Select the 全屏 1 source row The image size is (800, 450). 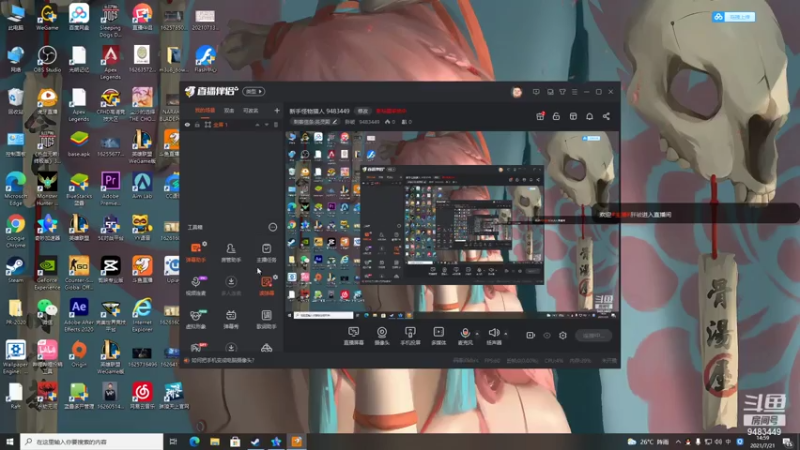click(232, 124)
